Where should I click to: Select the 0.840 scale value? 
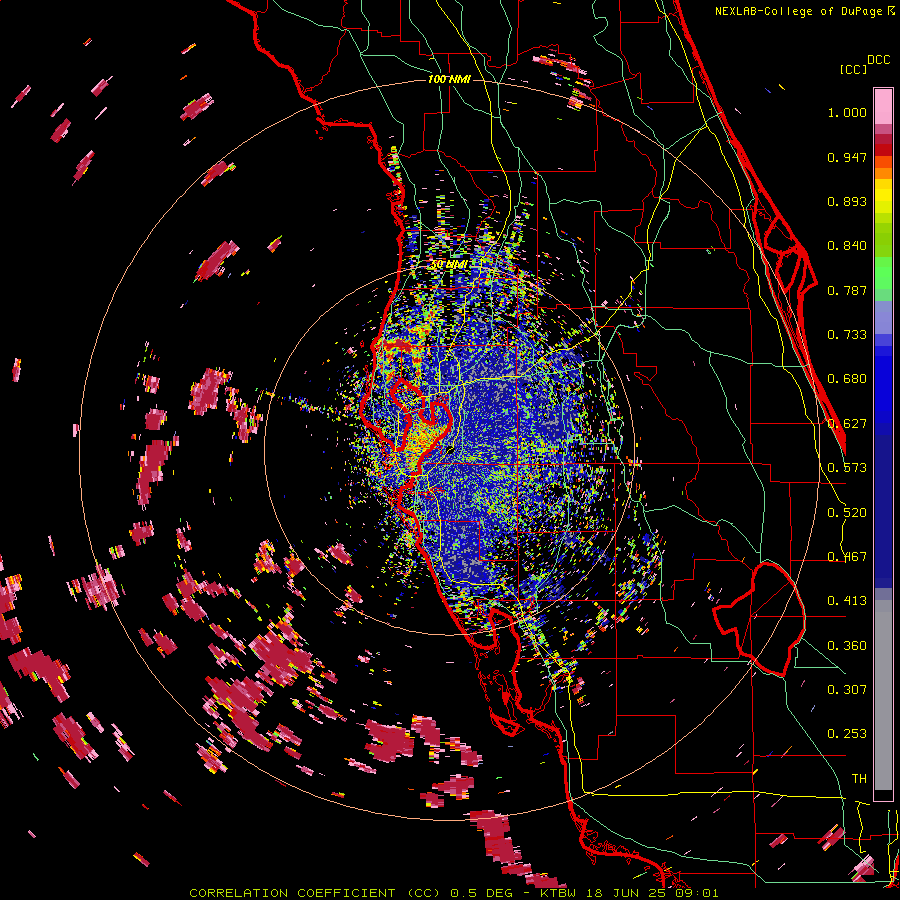(847, 246)
